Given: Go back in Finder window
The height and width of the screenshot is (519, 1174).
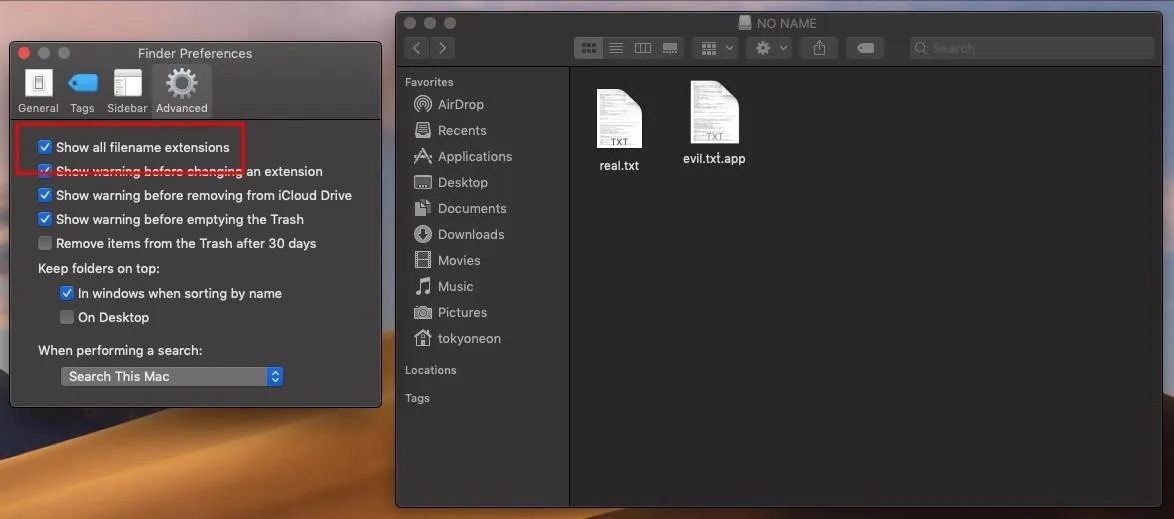Looking at the screenshot, I should pyautogui.click(x=417, y=48).
